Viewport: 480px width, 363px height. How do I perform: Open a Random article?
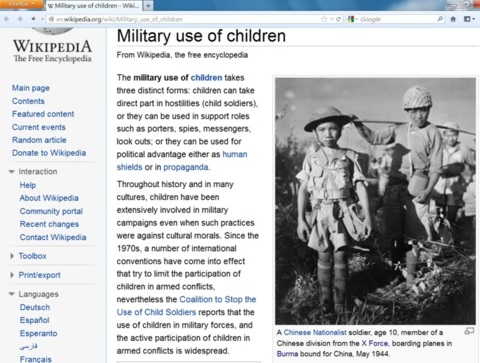tap(39, 140)
